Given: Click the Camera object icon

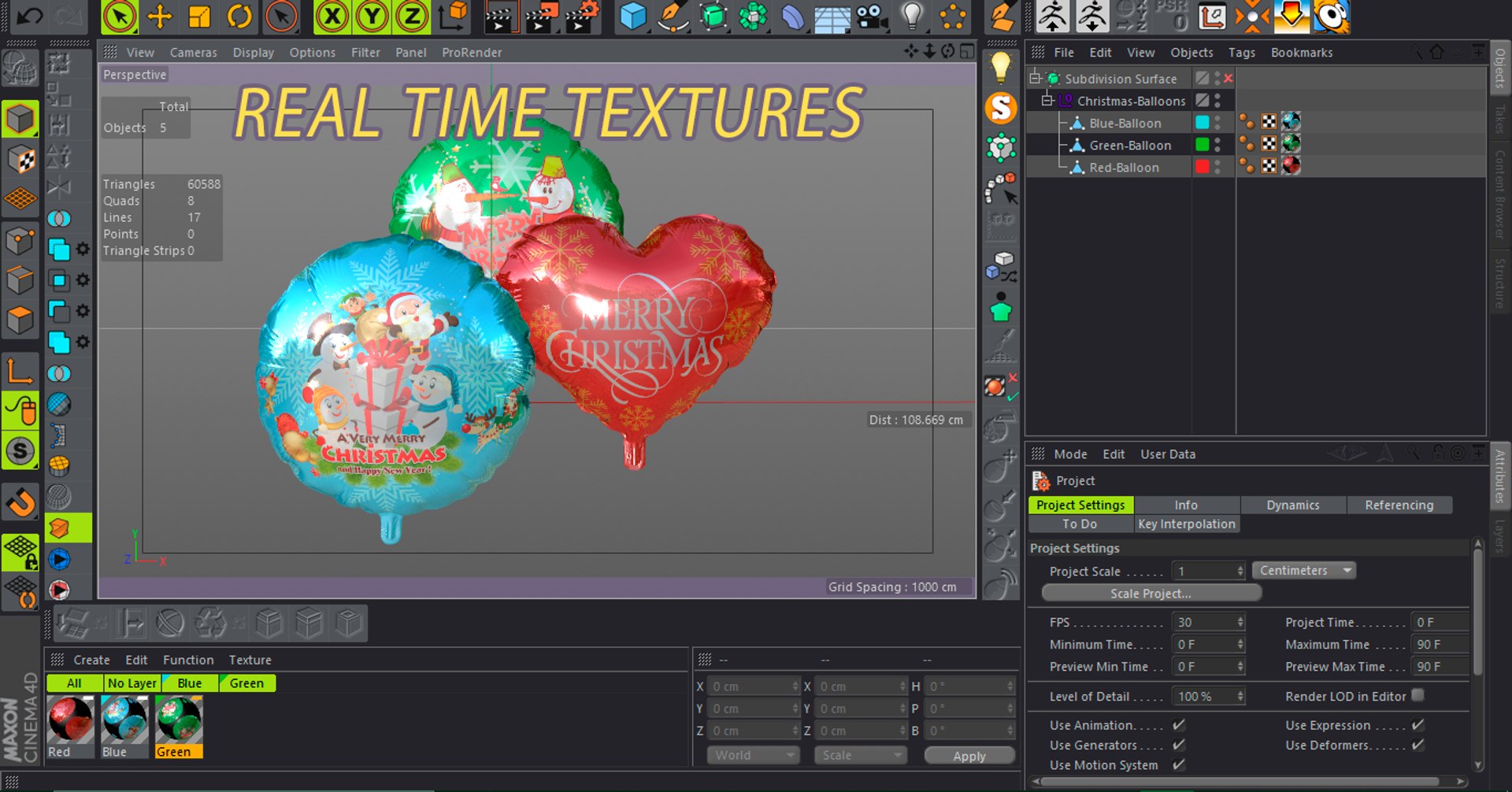Looking at the screenshot, I should coord(872,17).
